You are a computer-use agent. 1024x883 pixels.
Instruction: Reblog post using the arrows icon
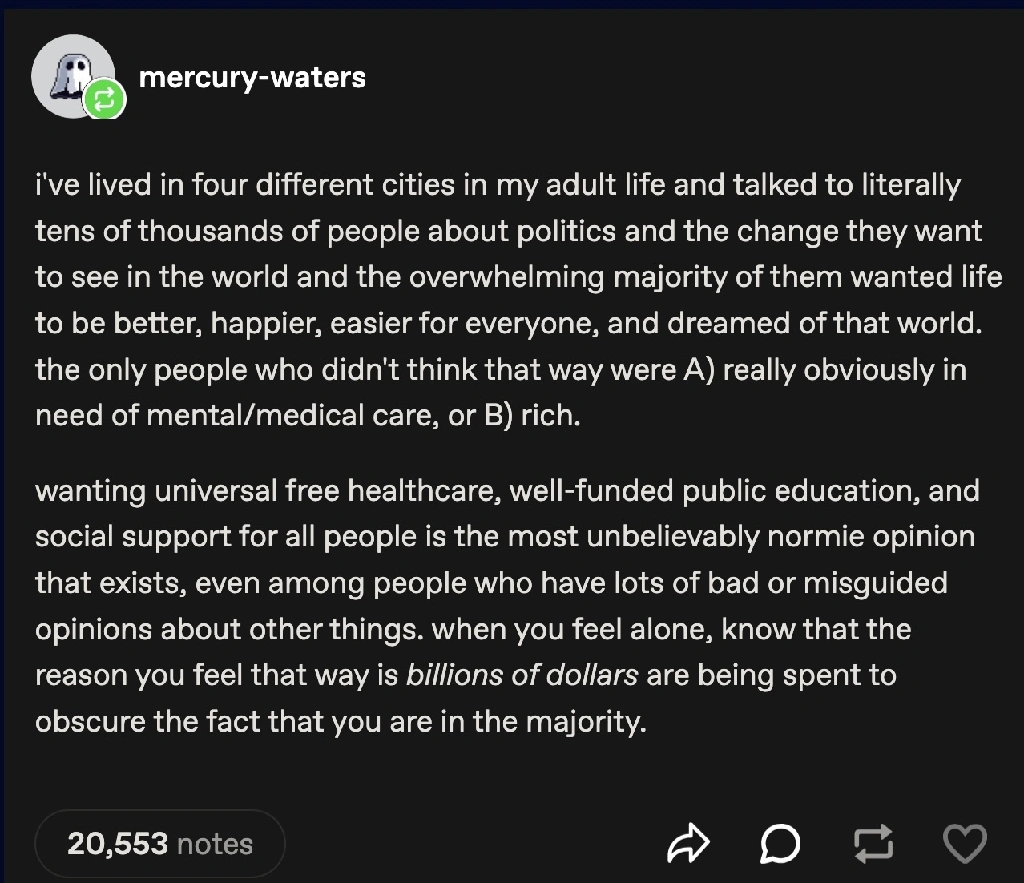click(873, 844)
